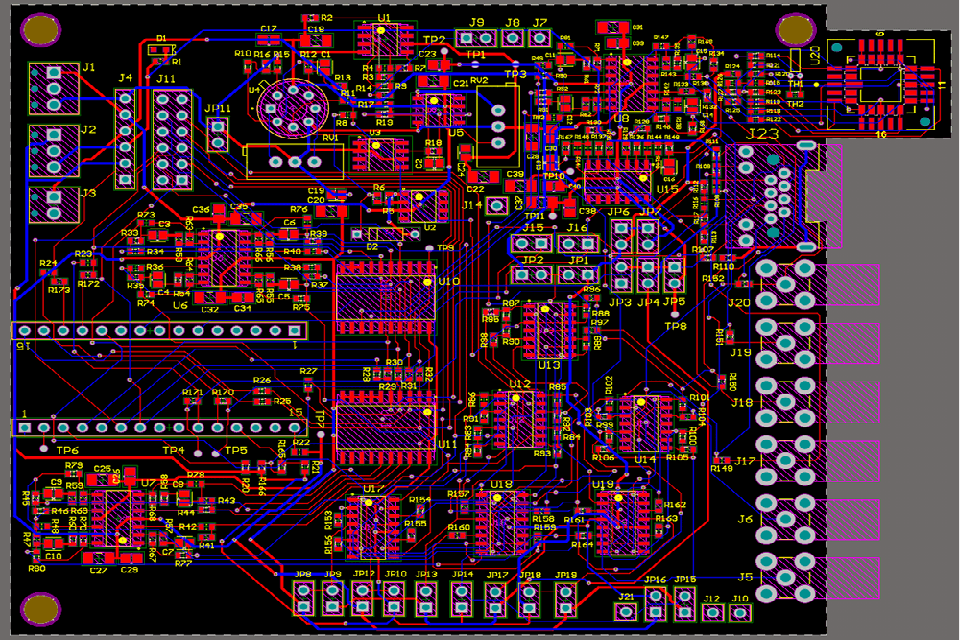960x640 pixels.
Task: Select the J21 pad footprint
Action: pyautogui.click(x=625, y=611)
